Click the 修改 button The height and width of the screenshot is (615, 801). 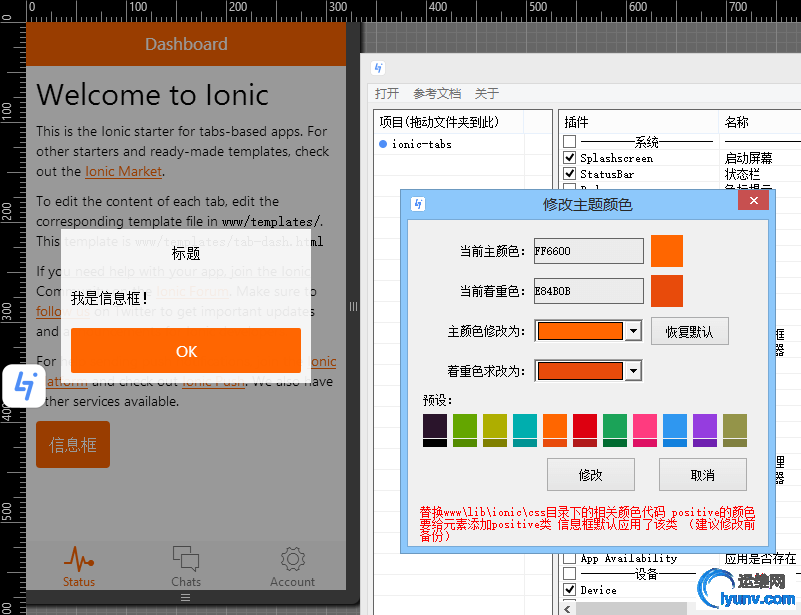pos(591,475)
